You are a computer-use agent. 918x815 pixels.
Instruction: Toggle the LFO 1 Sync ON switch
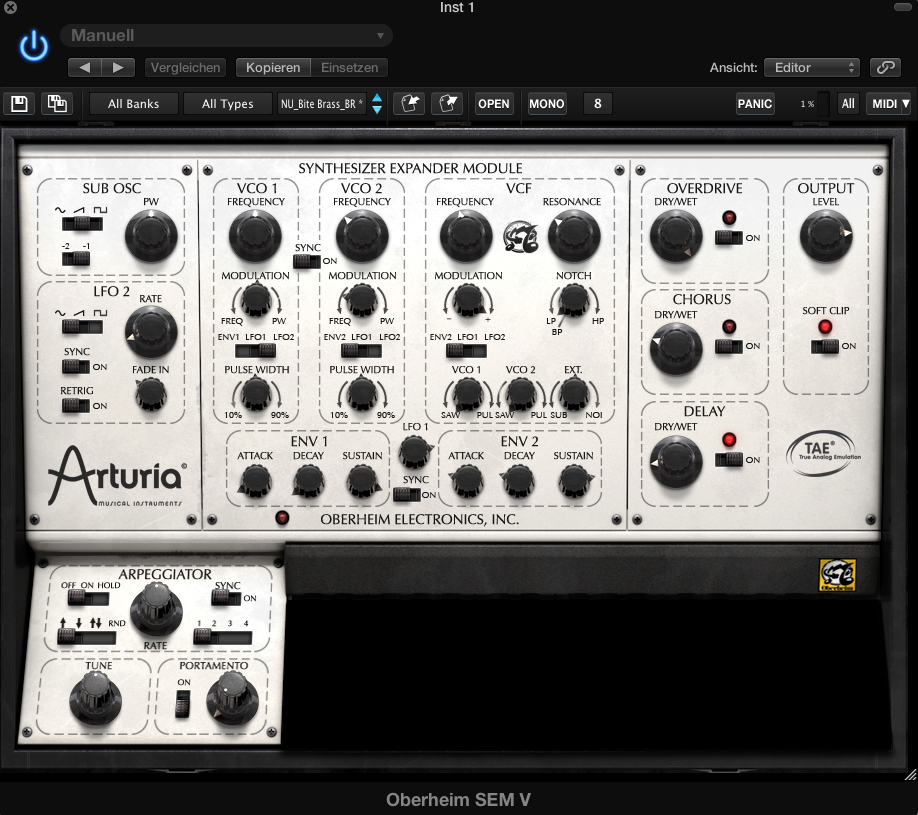[x=407, y=495]
